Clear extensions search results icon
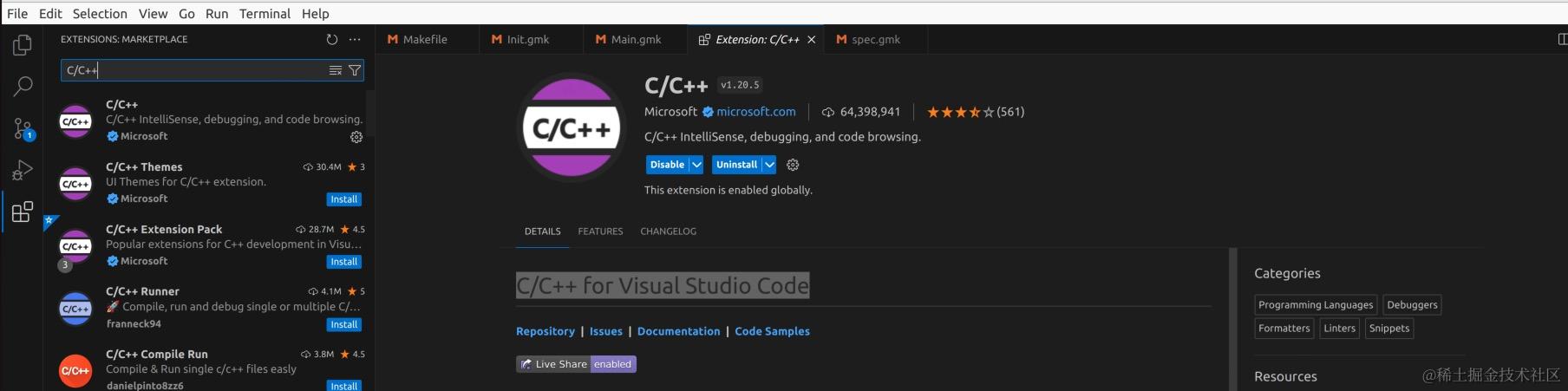1568x391 pixels. [335, 70]
